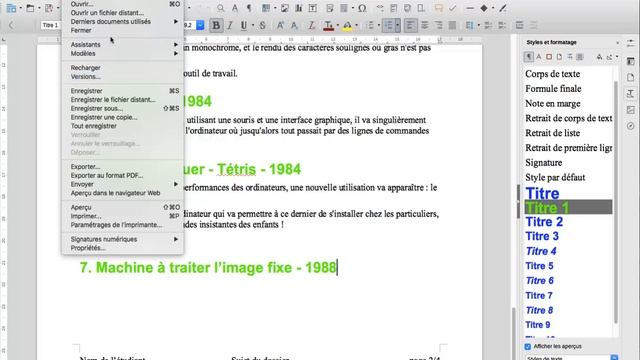Select Paragraph Styles icon in styles panel
The image size is (640, 360).
click(x=529, y=57)
